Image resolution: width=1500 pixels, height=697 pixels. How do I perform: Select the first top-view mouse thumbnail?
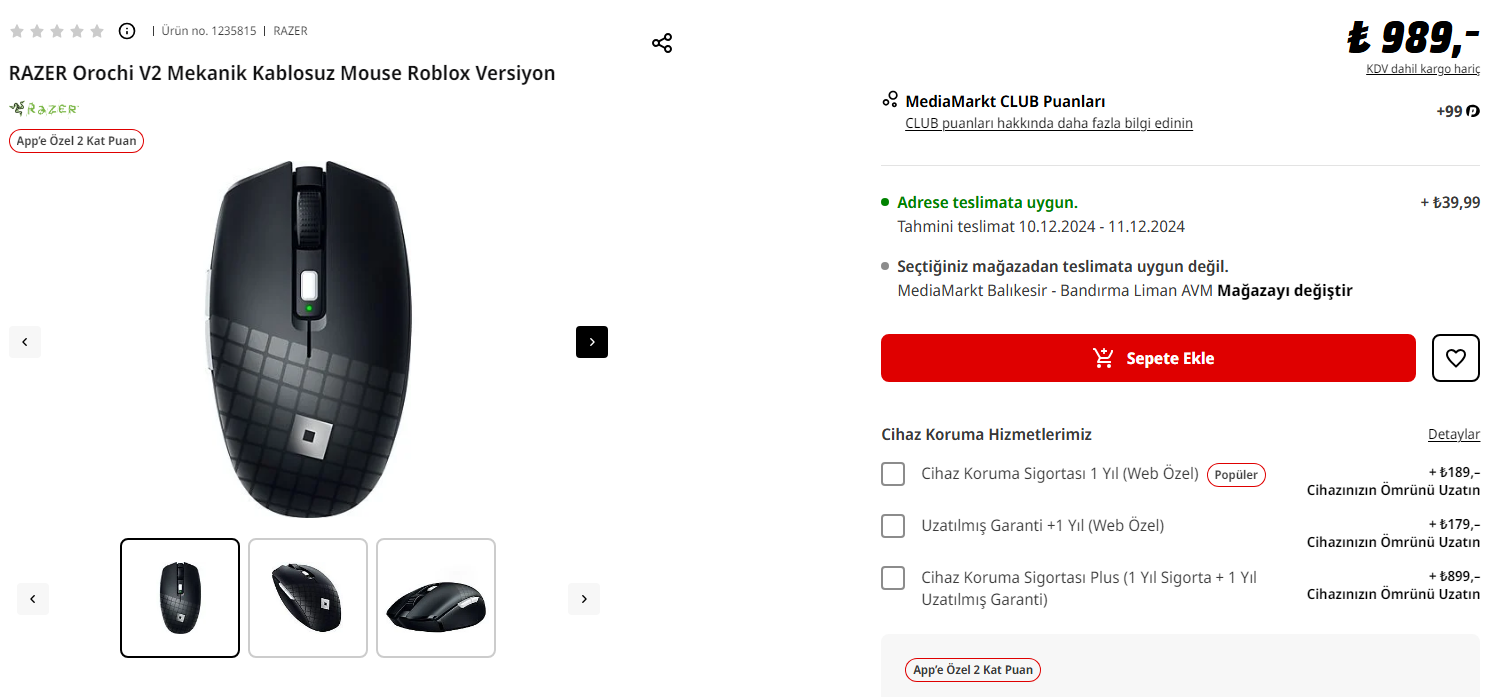click(180, 598)
